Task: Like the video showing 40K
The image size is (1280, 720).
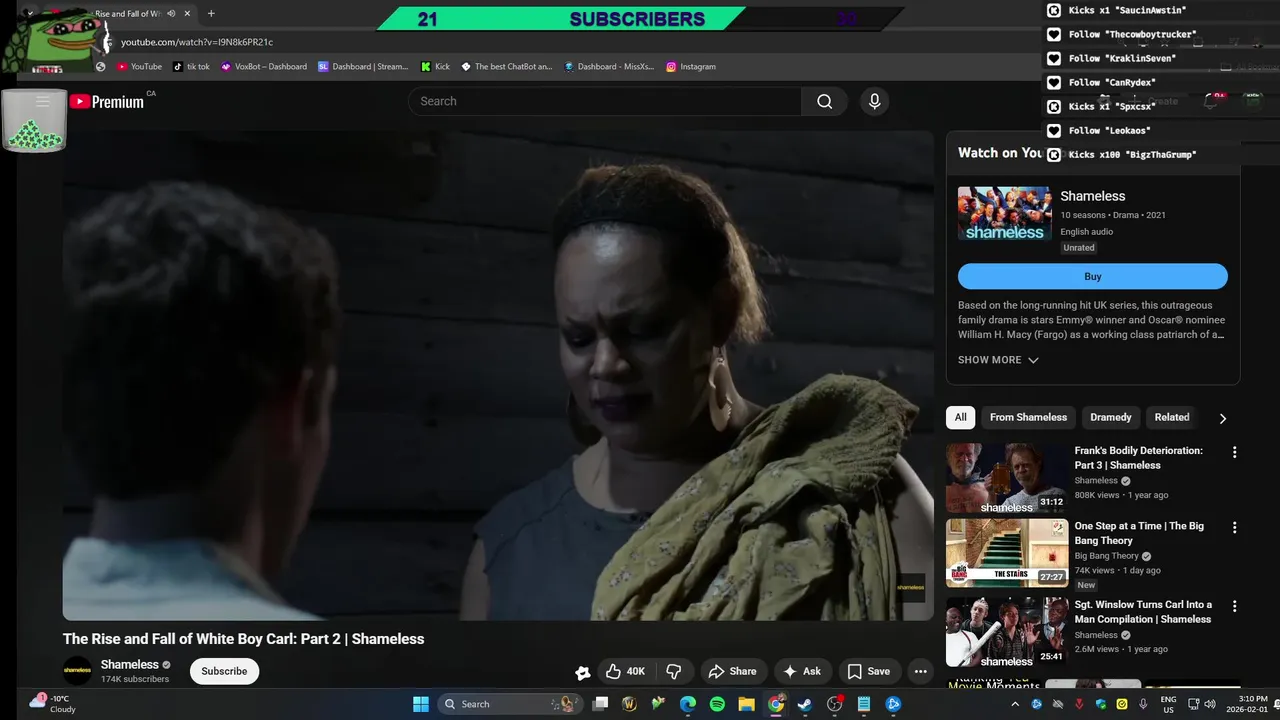Action: [x=625, y=671]
